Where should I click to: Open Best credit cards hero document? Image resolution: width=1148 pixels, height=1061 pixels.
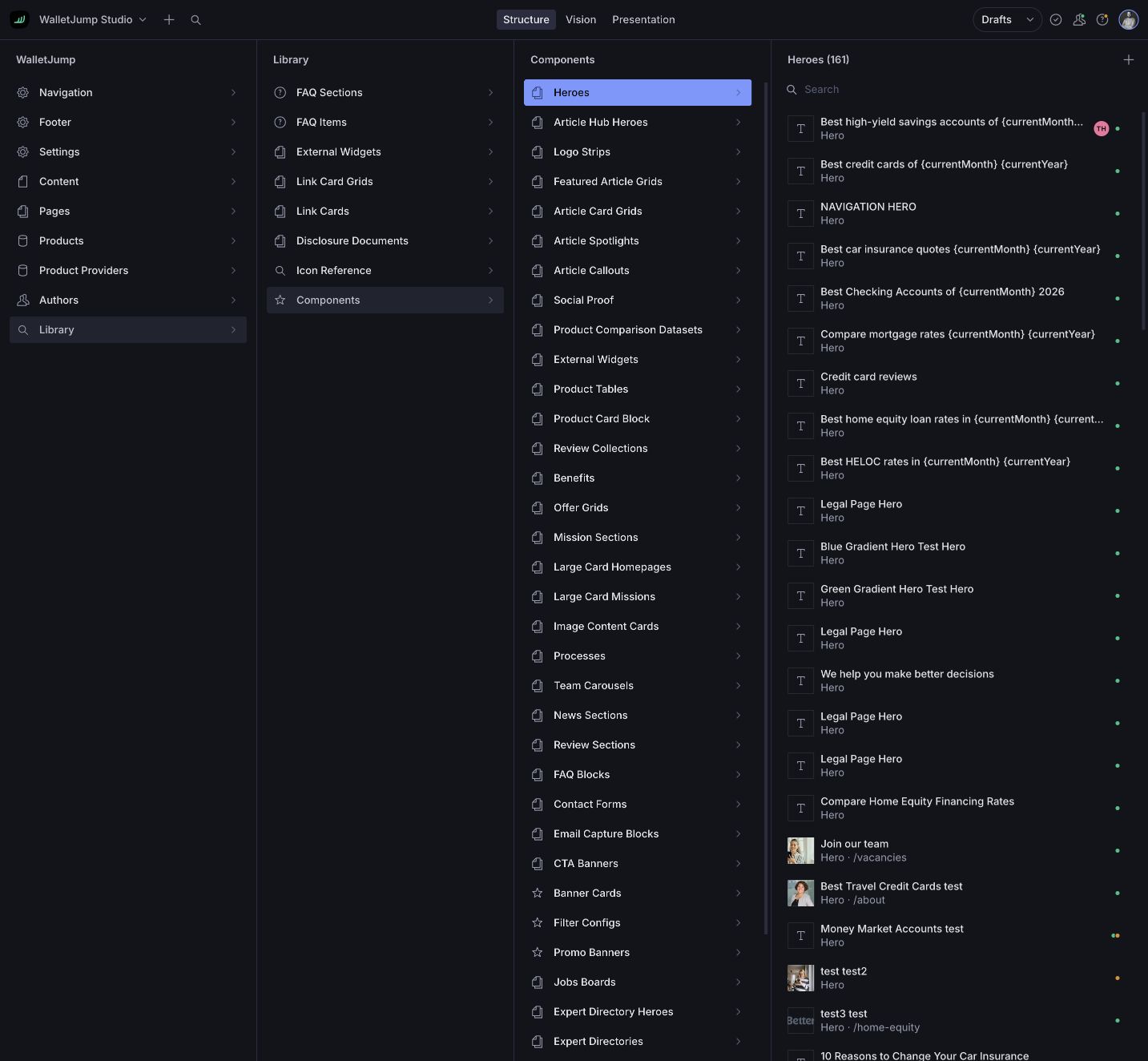[x=956, y=171]
